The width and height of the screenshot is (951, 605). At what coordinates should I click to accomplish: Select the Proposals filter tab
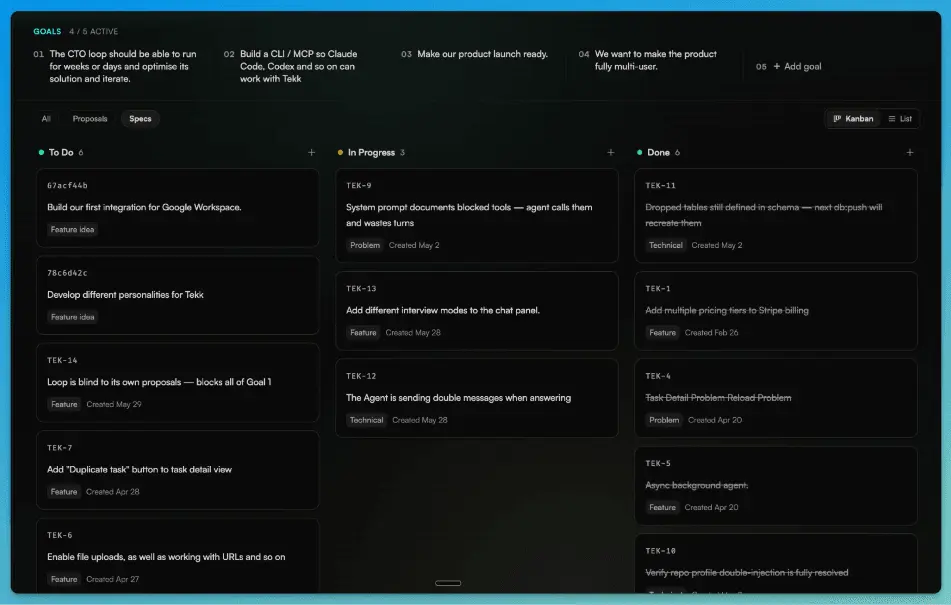click(x=90, y=119)
